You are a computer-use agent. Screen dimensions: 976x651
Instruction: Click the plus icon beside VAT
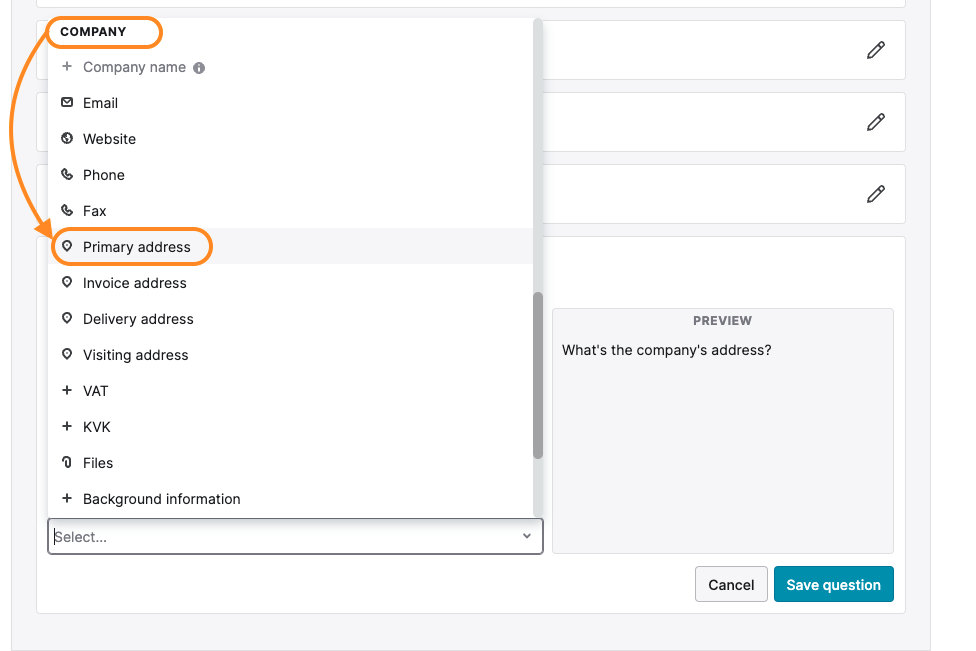click(x=67, y=391)
